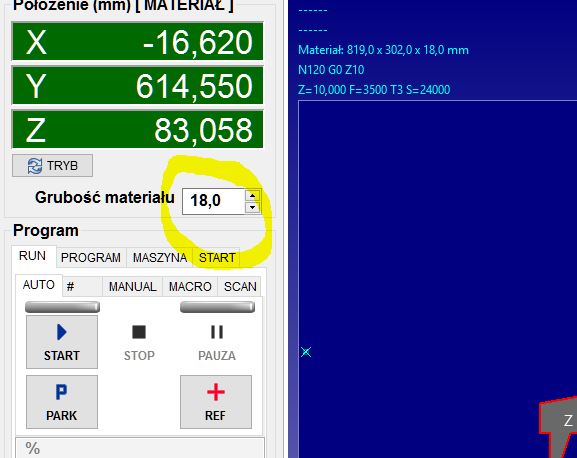Open the SCAN sub-tab

(240, 286)
